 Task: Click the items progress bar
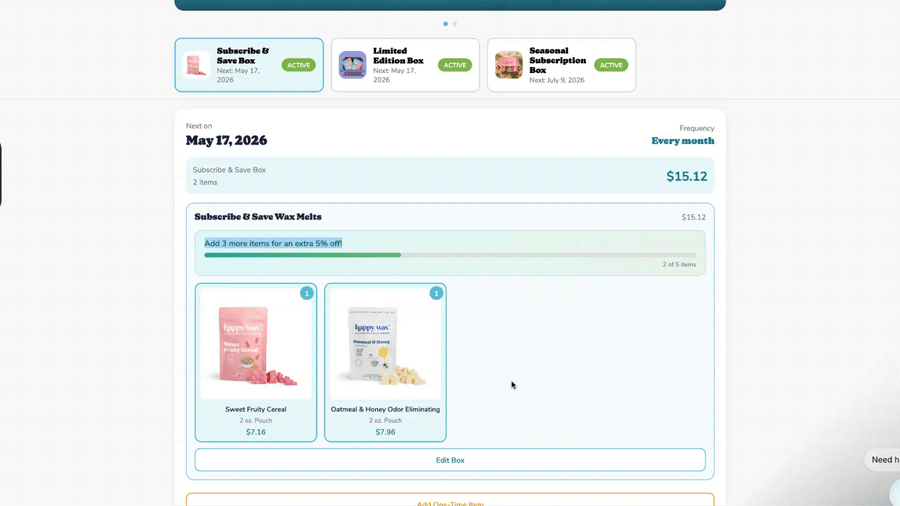tap(450, 255)
